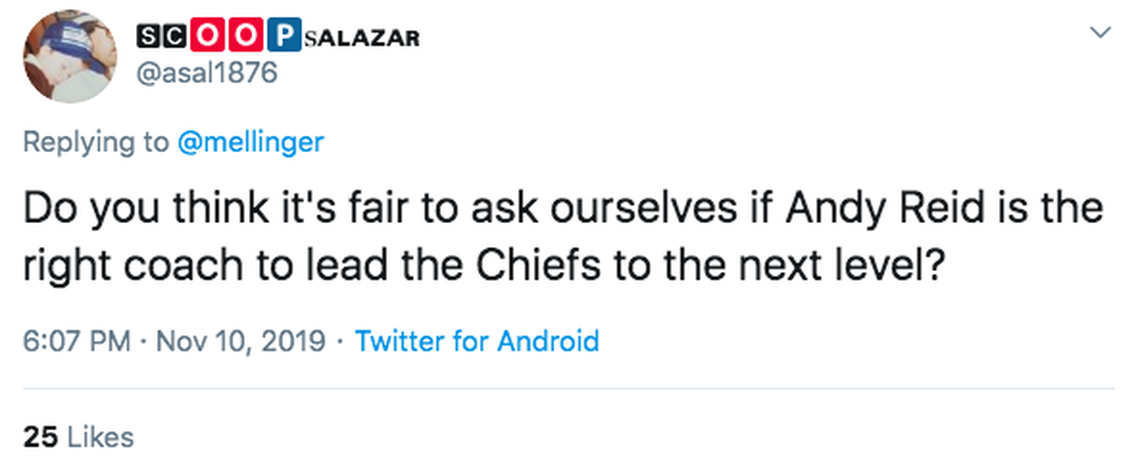Click the black 'C' letter block in name
This screenshot has height=472, width=1140.
tap(171, 36)
